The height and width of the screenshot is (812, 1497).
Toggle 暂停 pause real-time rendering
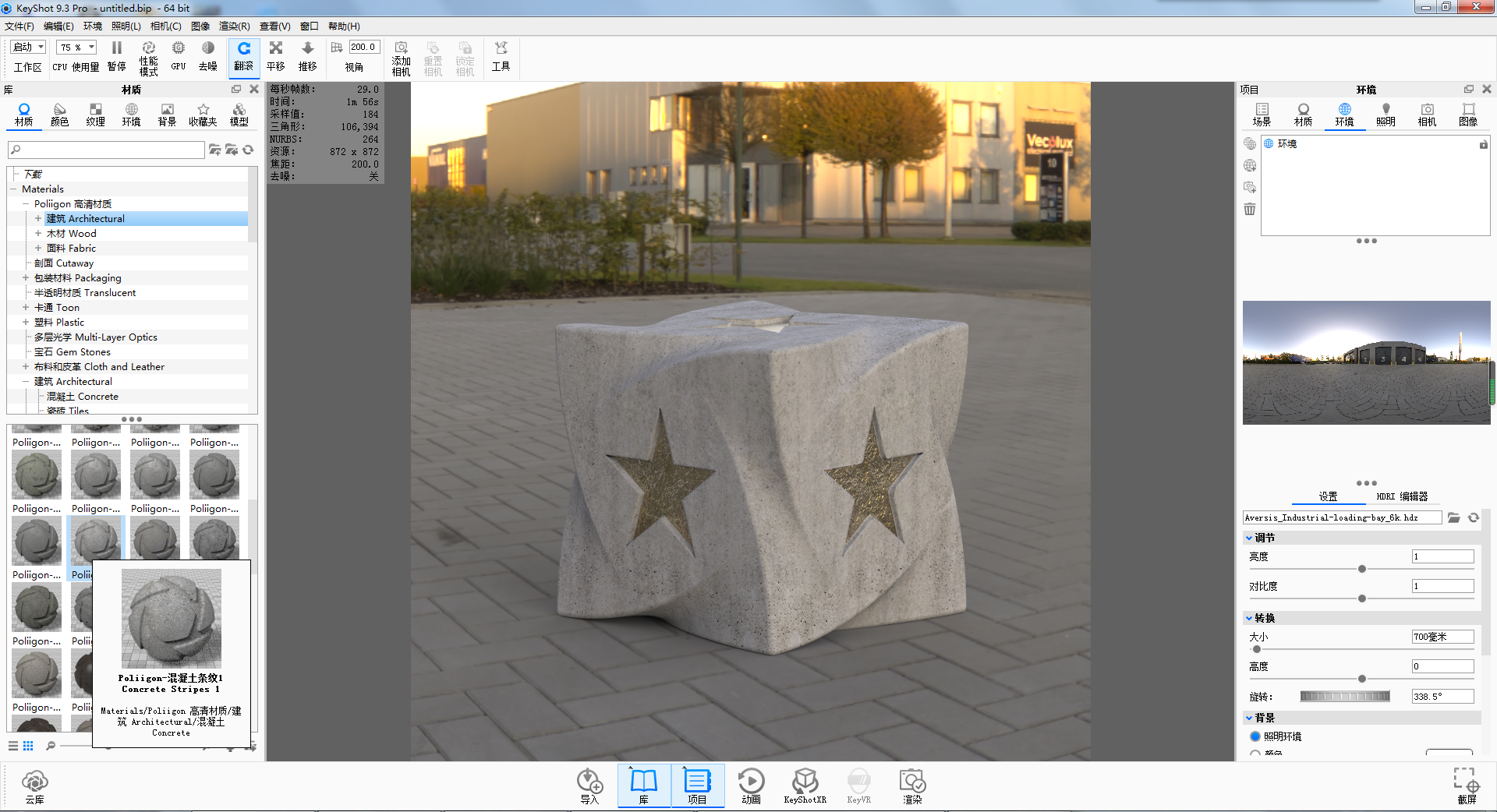point(117,57)
